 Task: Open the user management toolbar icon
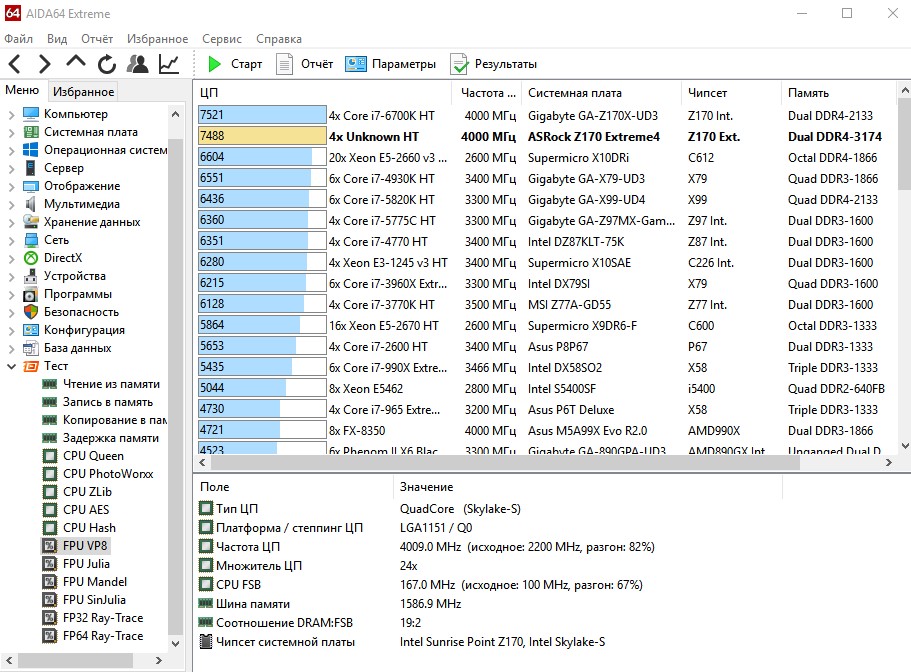(138, 63)
